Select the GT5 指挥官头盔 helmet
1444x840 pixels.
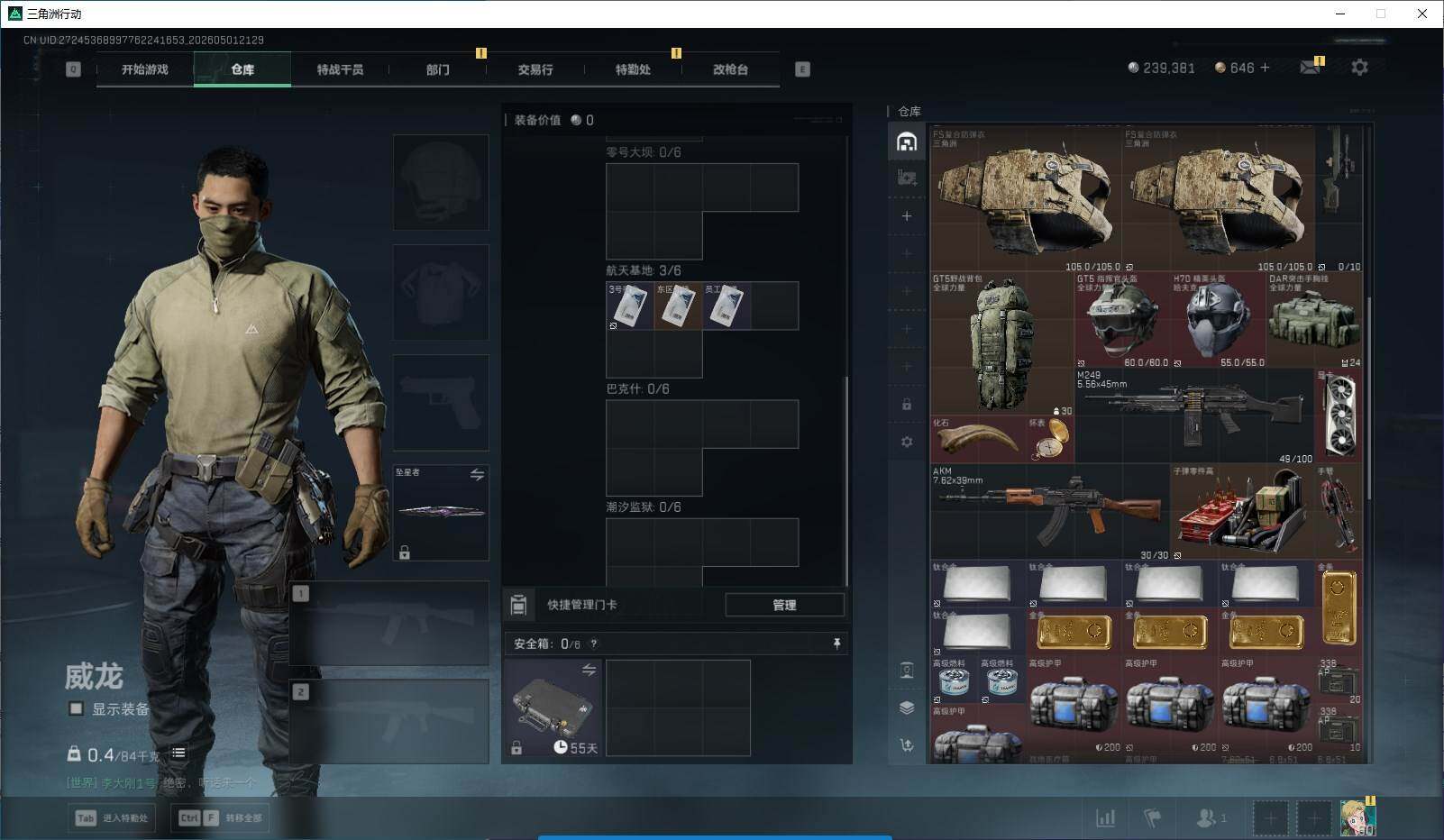[1121, 320]
